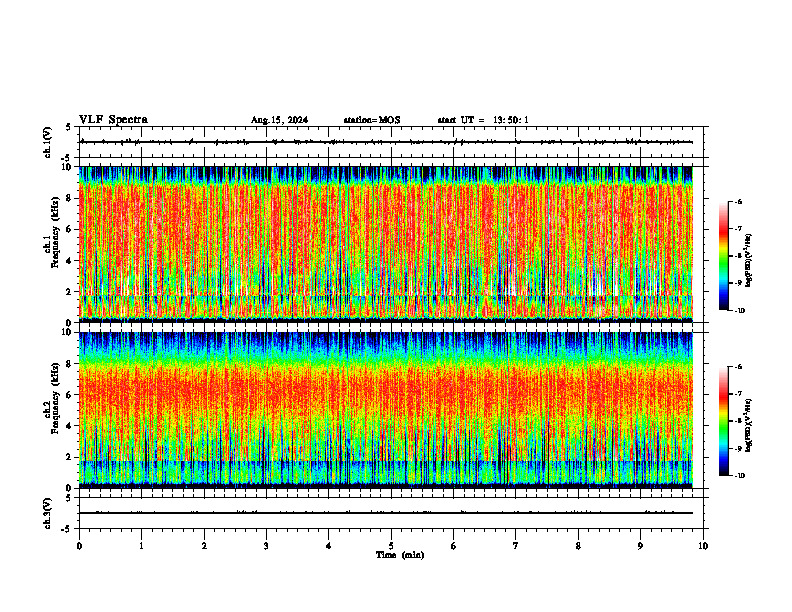The width and height of the screenshot is (792, 612).
Task: Click the ch.1 voltage waveform trace
Action: (x=386, y=142)
